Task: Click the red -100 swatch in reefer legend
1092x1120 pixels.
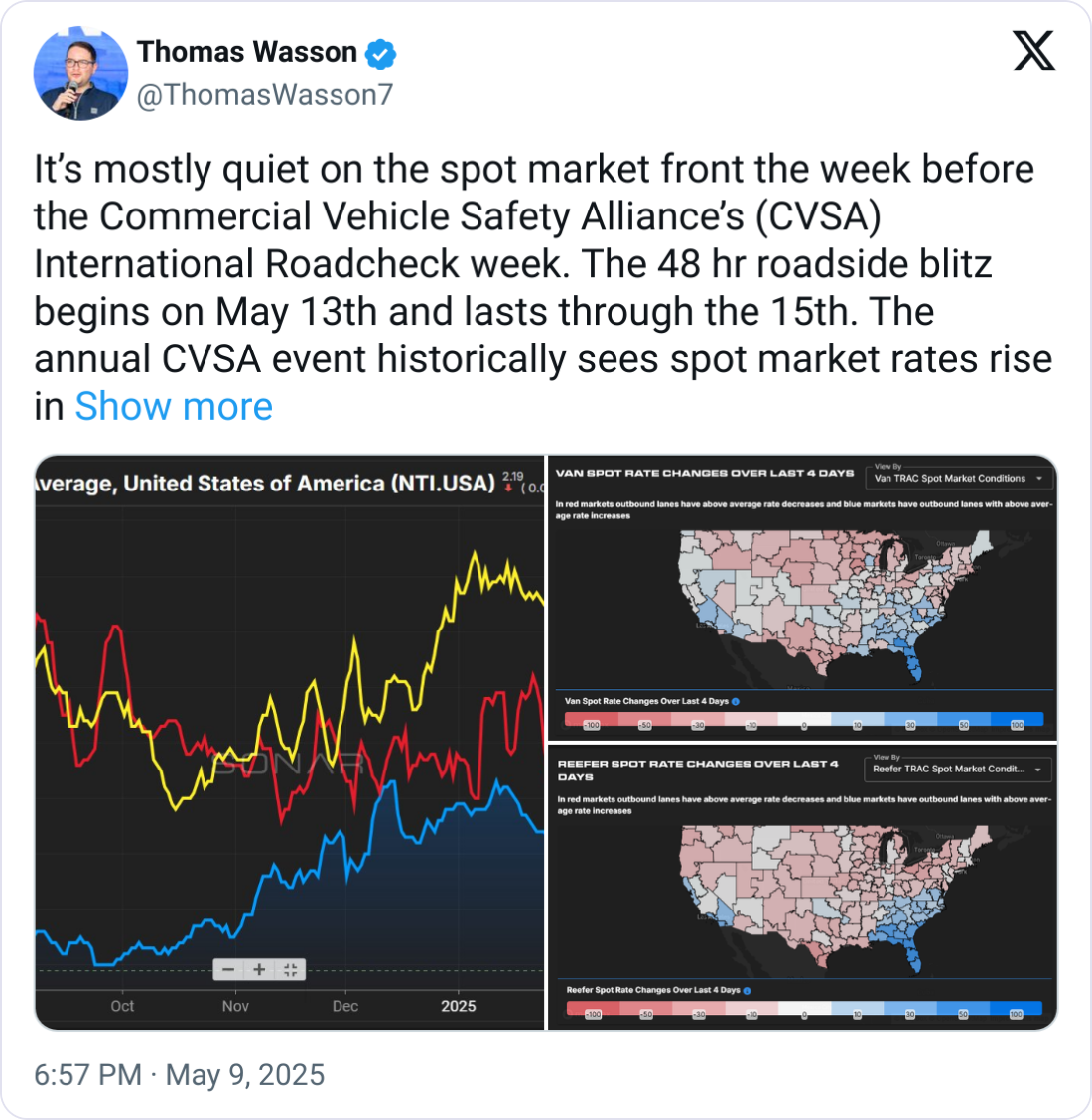Action: coord(593,1009)
